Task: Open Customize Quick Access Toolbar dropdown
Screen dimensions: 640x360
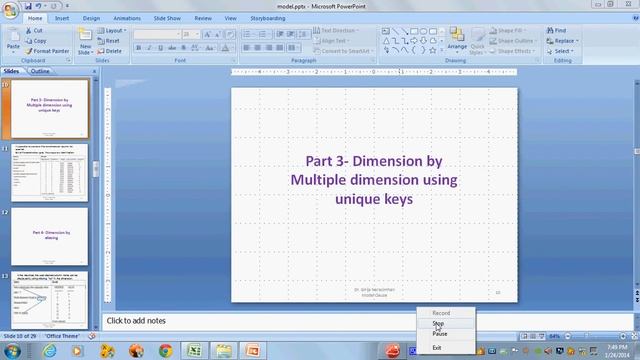Action: click(x=67, y=6)
